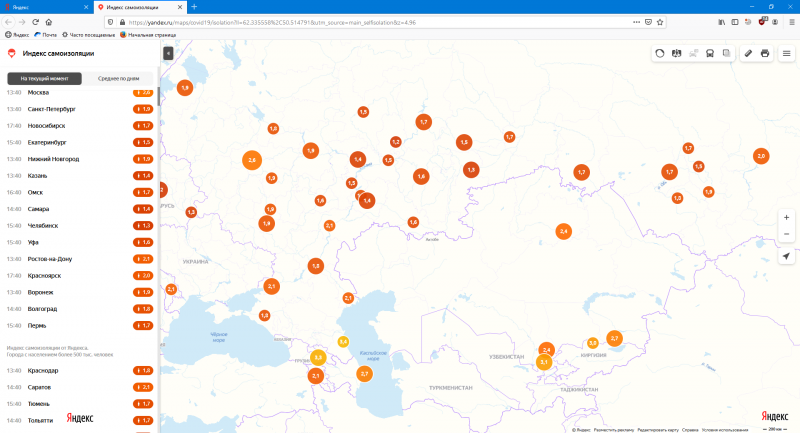
Task: Select the ruler distance measuring tool
Action: [748, 53]
